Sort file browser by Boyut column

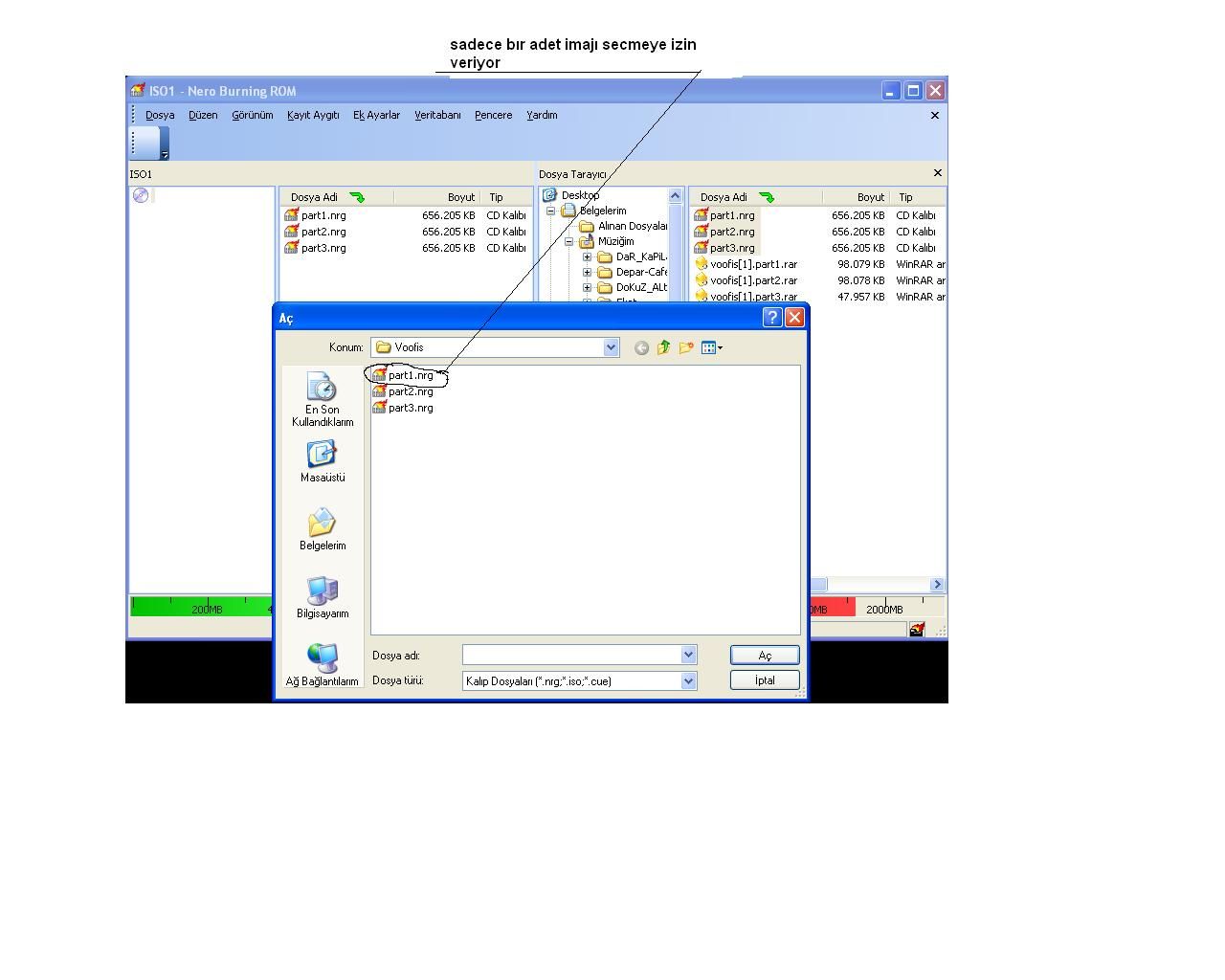856,197
